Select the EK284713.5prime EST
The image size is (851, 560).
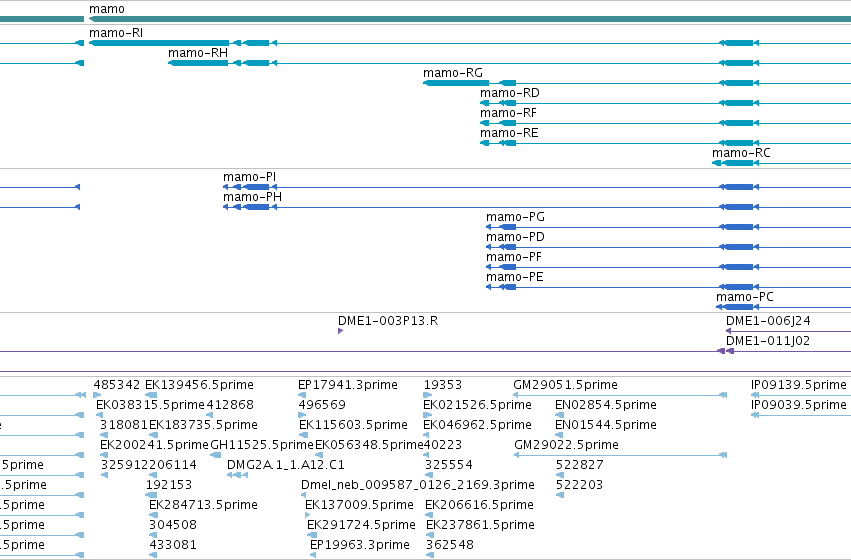click(x=203, y=505)
